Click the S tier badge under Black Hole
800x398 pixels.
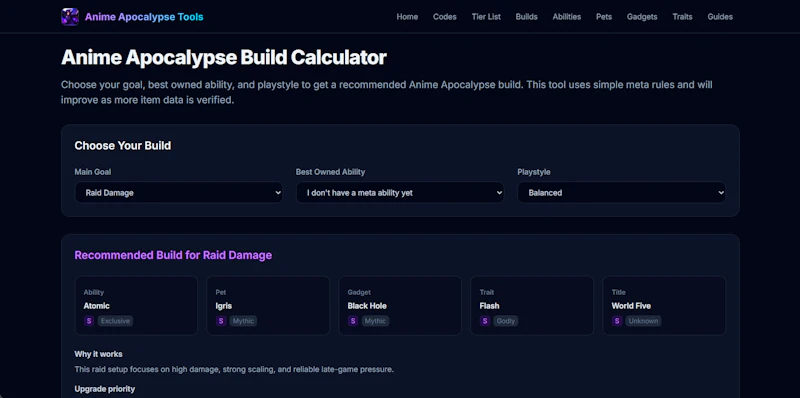tap(353, 321)
